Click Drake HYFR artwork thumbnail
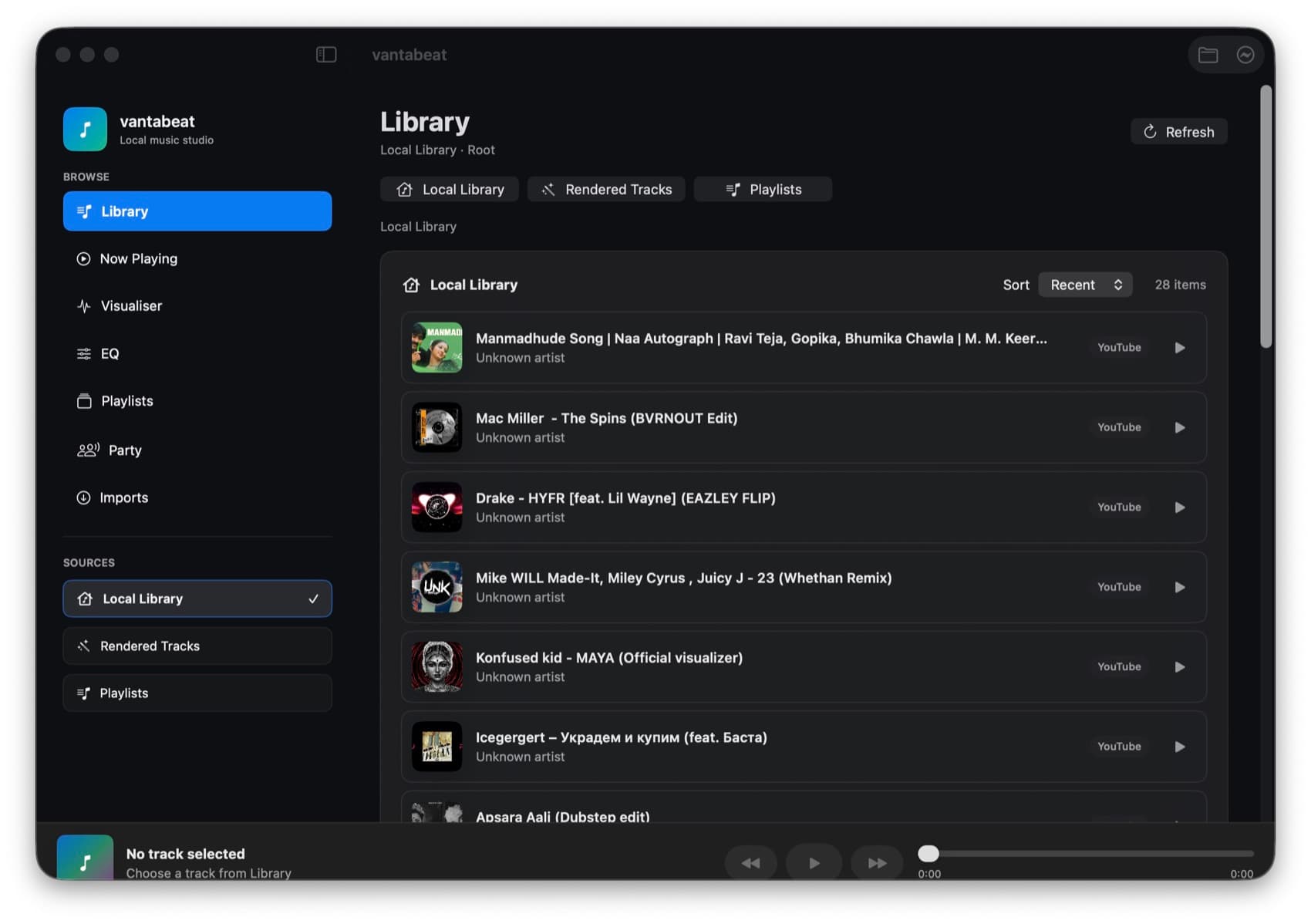The height and width of the screenshot is (924, 1311). click(436, 508)
